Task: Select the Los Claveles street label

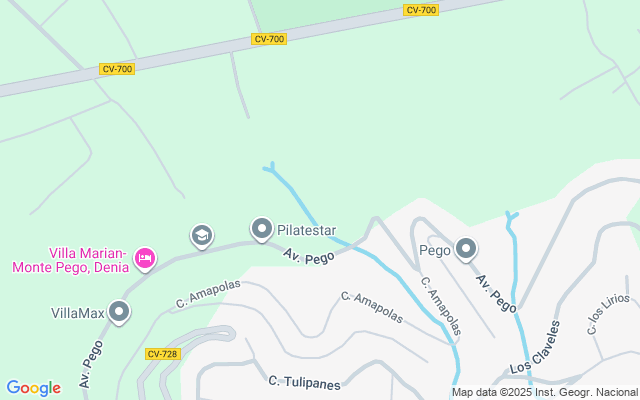Action: click(x=535, y=347)
